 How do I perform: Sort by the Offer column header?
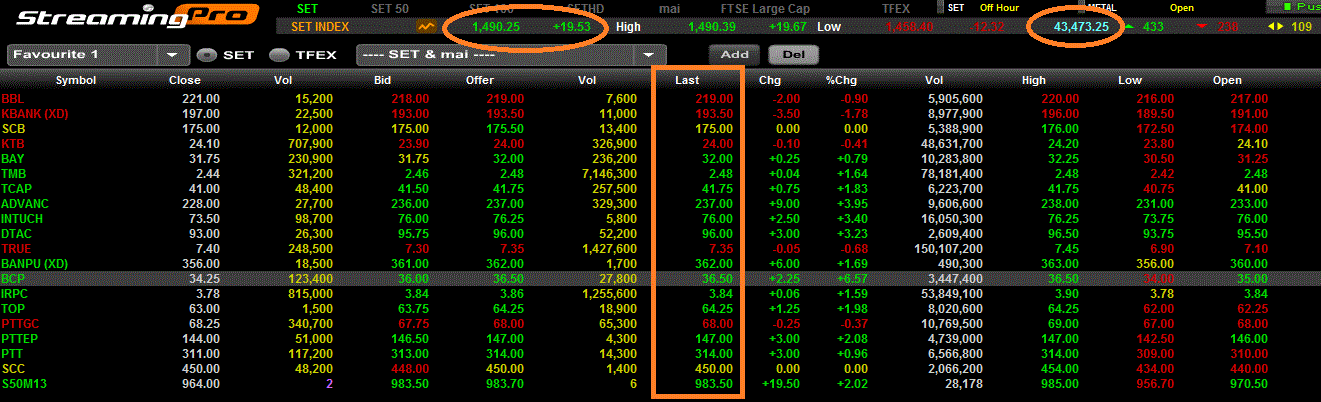[480, 80]
